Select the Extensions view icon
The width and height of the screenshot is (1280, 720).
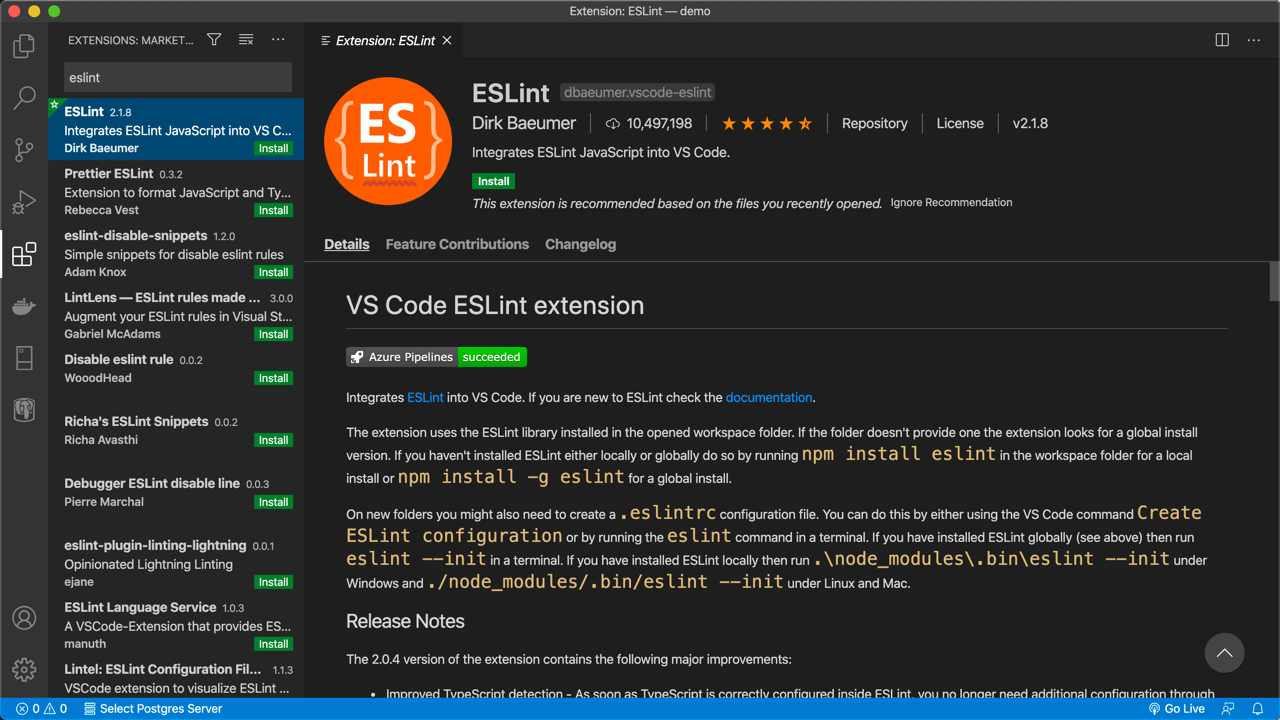pyautogui.click(x=24, y=254)
